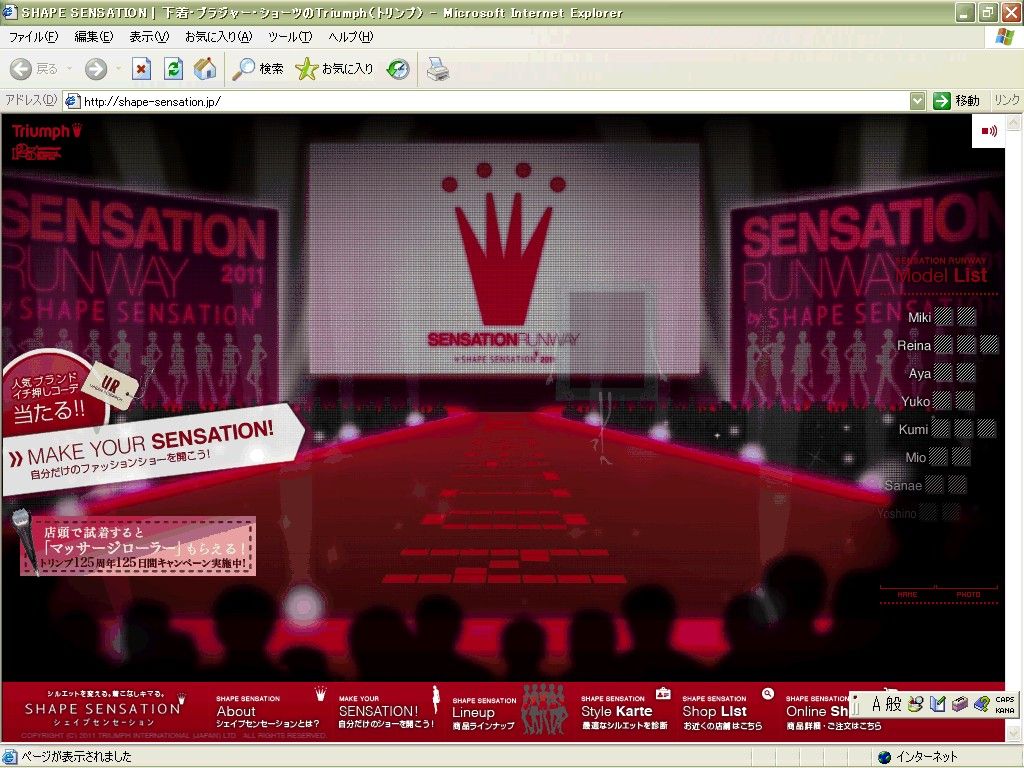Select model Mio in Model List

click(x=916, y=457)
